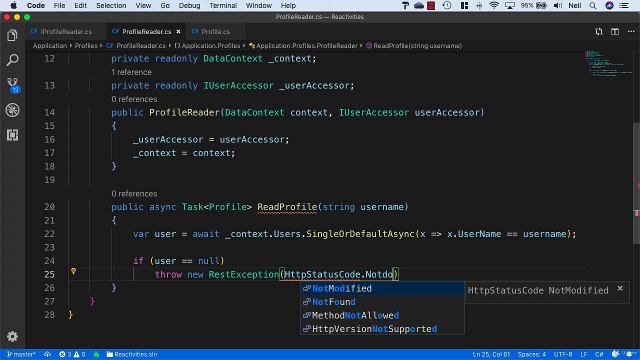The image size is (640, 360).
Task: Close the suggestion details pane
Action: [x=620, y=288]
